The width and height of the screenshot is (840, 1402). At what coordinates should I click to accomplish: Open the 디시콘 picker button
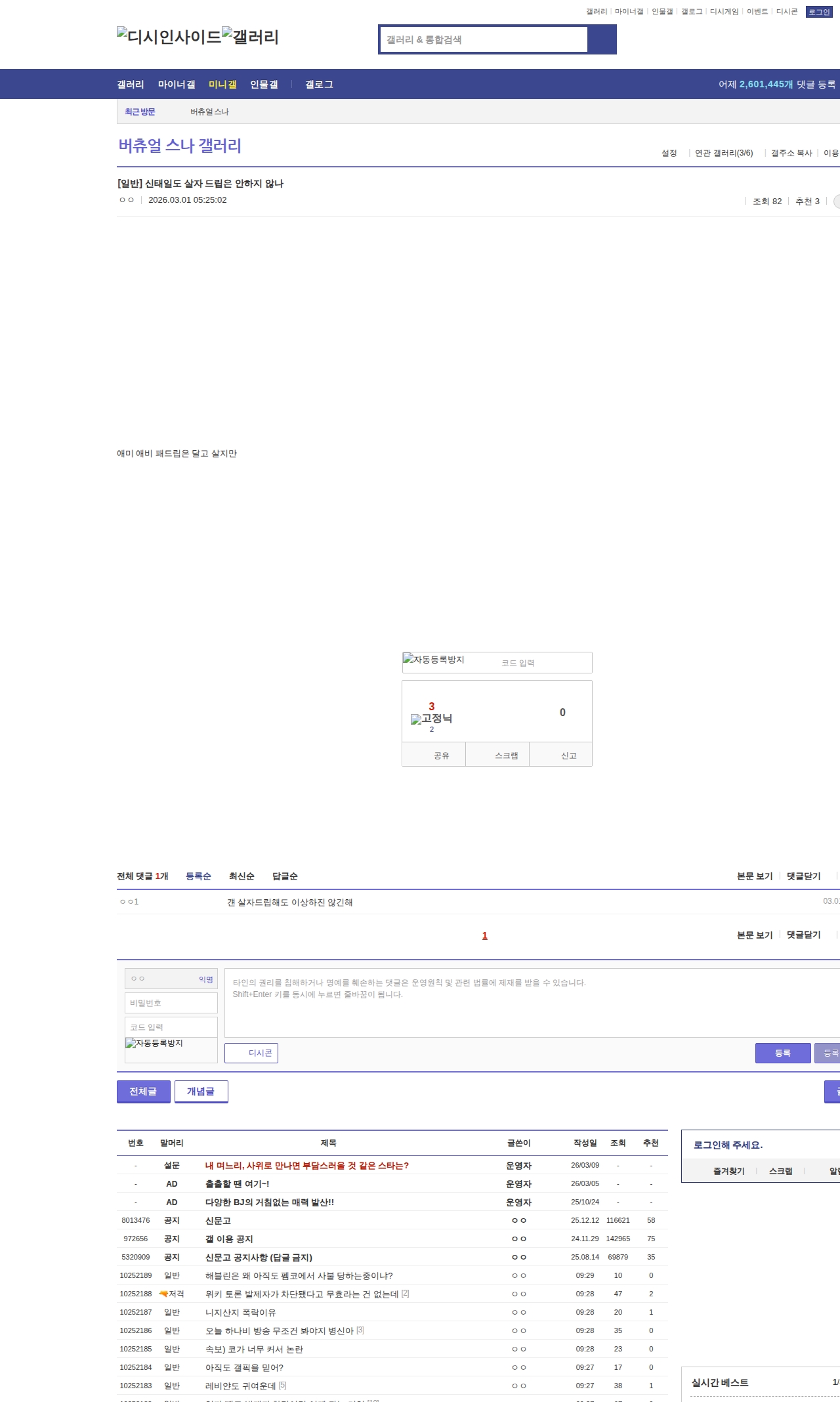coord(251,1053)
